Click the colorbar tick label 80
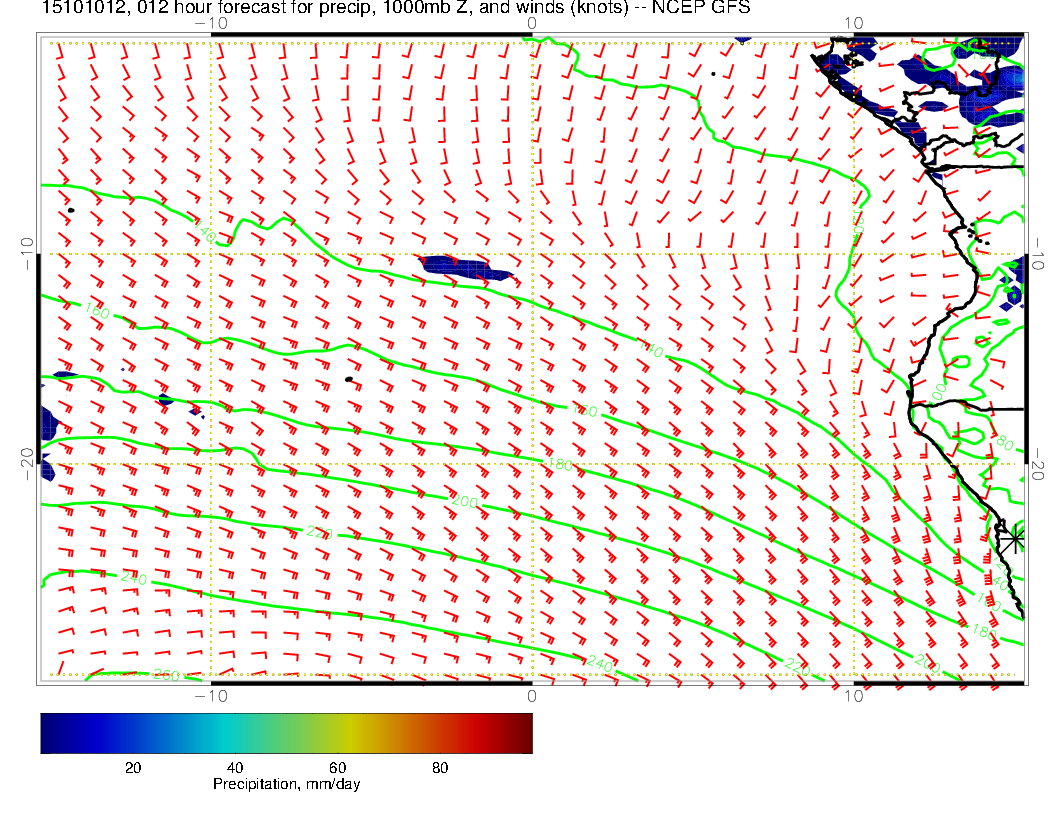This screenshot has height=816, width=1056. (x=439, y=768)
